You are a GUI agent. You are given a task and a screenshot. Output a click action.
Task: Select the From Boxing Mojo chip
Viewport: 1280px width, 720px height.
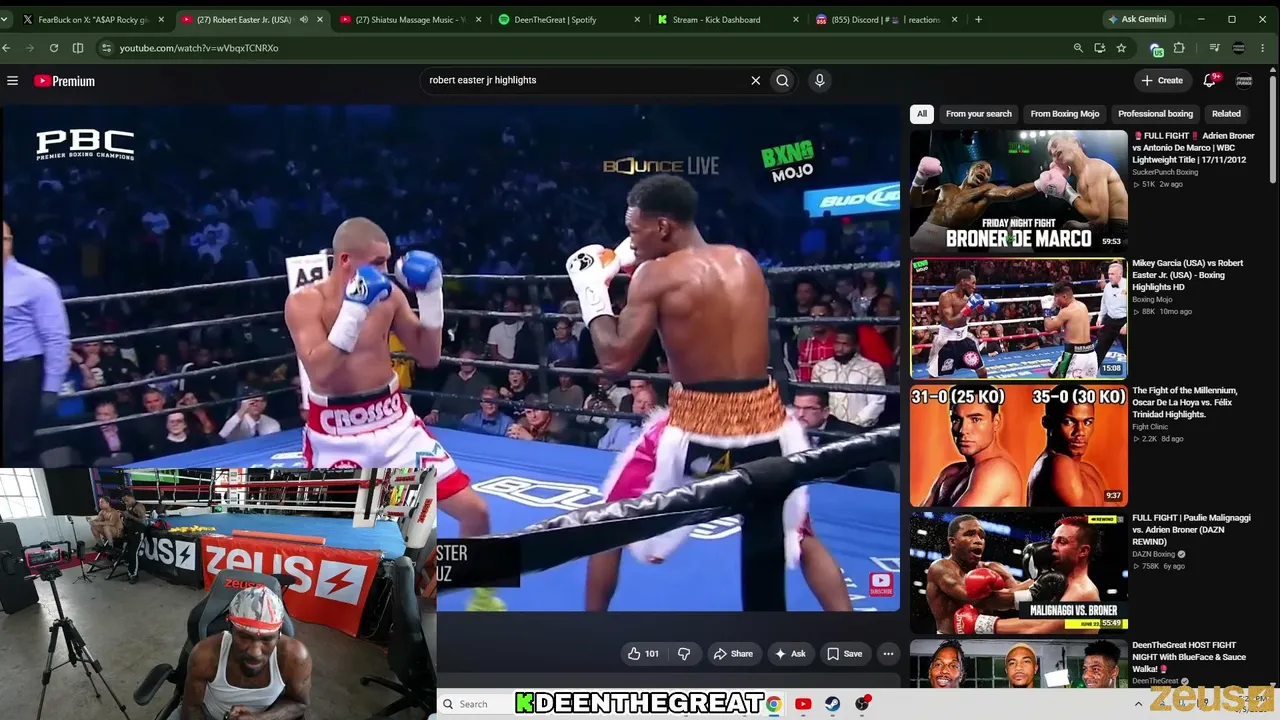click(x=1065, y=114)
